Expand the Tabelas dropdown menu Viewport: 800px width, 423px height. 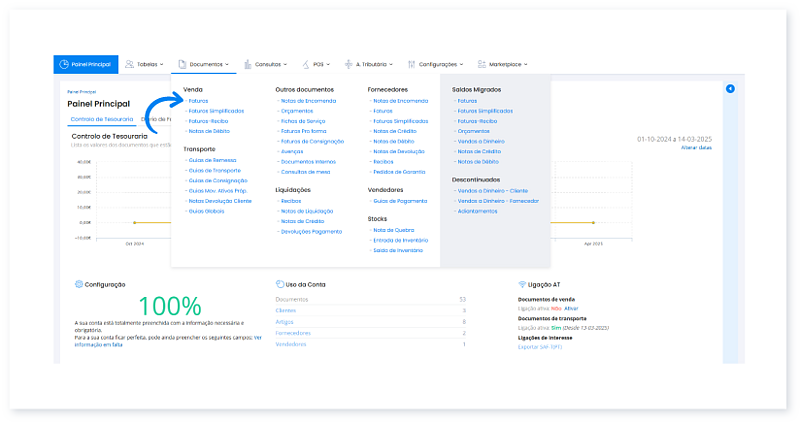coord(148,64)
